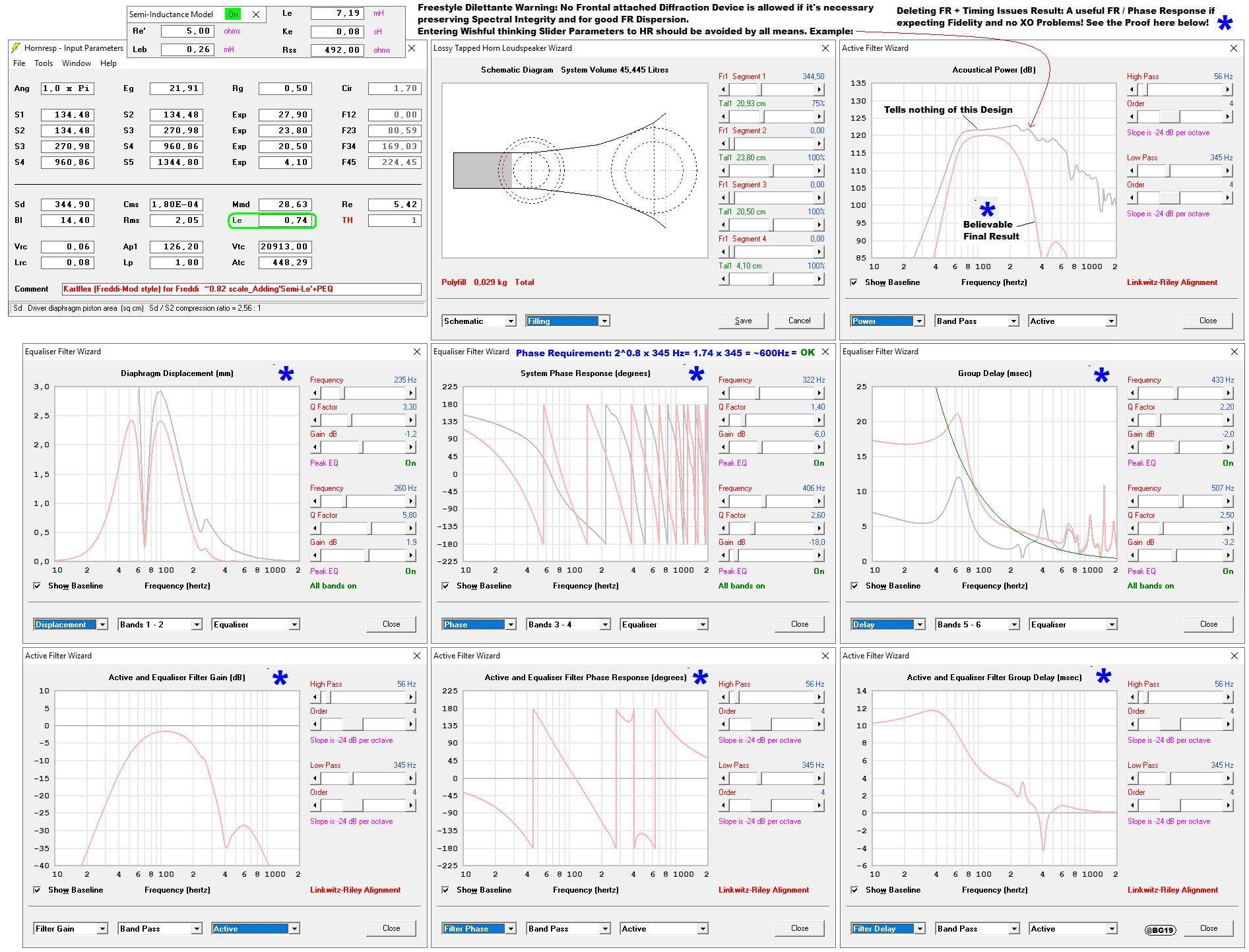
Task: Open the File menu in Hornresp
Action: (x=19, y=63)
